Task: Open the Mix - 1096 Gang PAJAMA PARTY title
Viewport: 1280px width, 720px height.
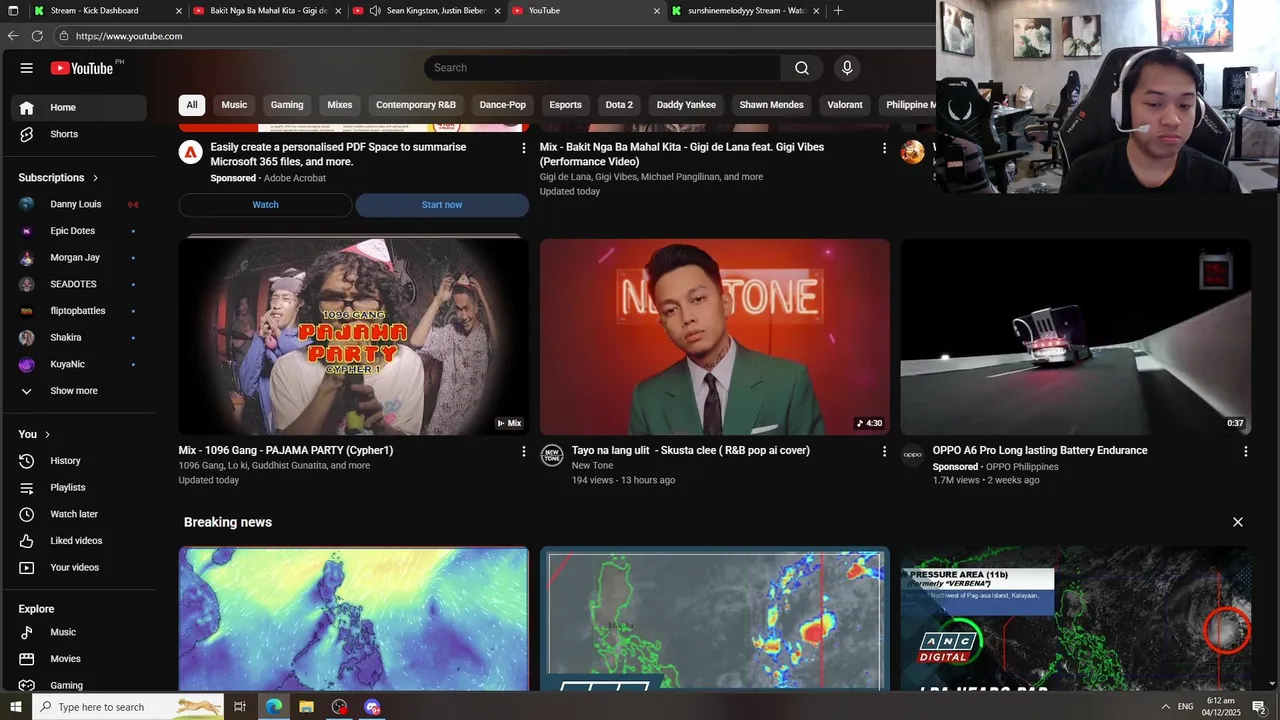Action: (286, 451)
